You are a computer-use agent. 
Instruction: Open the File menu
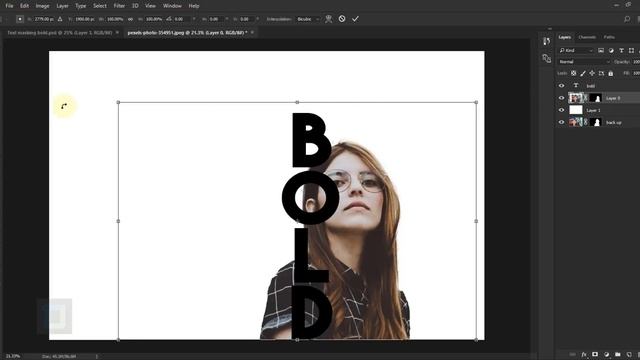(9, 6)
